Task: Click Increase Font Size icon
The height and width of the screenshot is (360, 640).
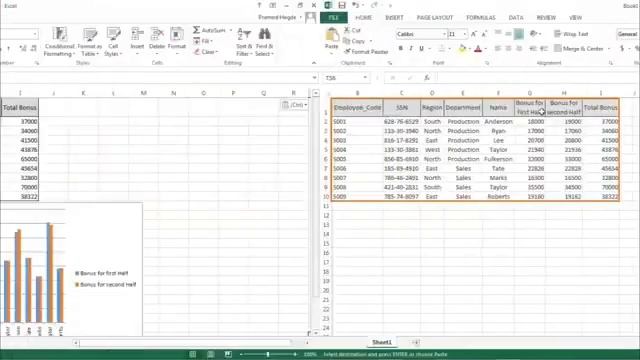Action: [x=473, y=34]
